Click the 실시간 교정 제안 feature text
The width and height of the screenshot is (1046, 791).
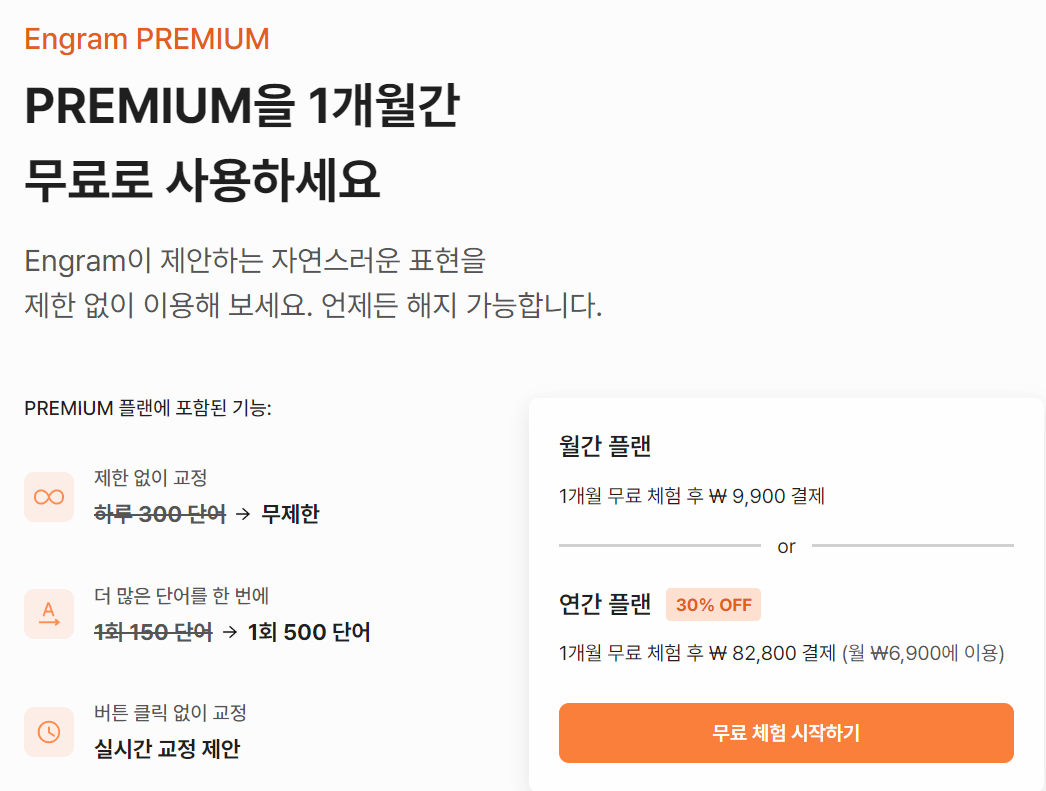167,749
